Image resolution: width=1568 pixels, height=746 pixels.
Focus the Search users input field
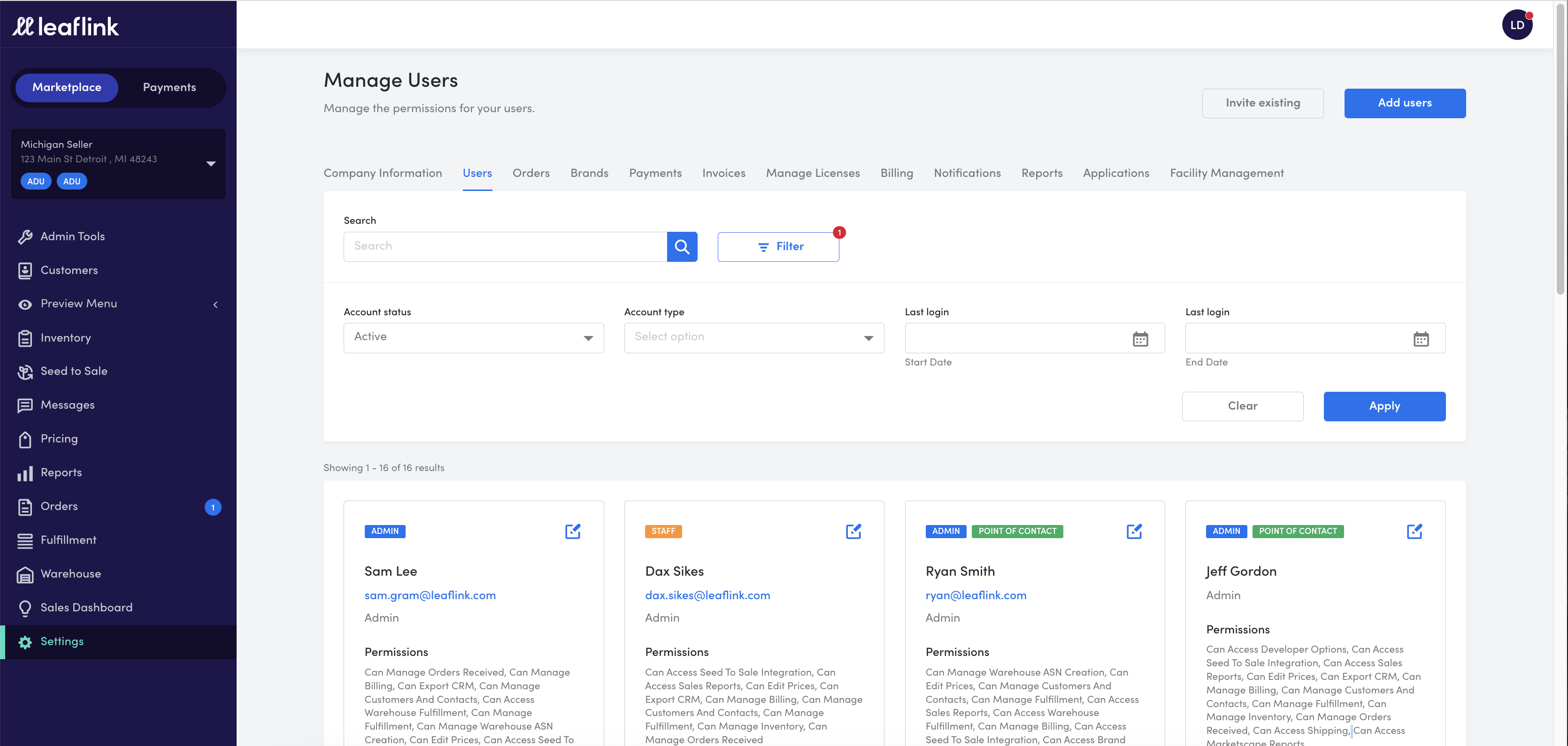505,246
